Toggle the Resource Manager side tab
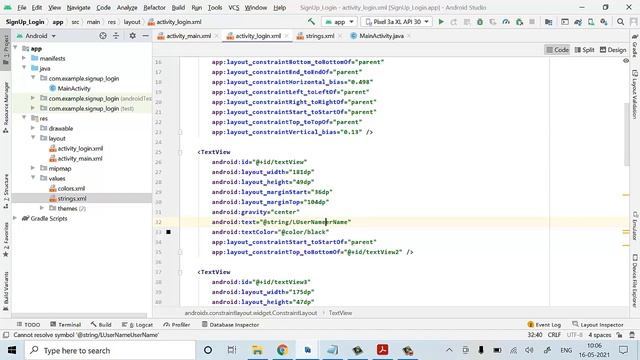640x360 pixels. click(6, 107)
